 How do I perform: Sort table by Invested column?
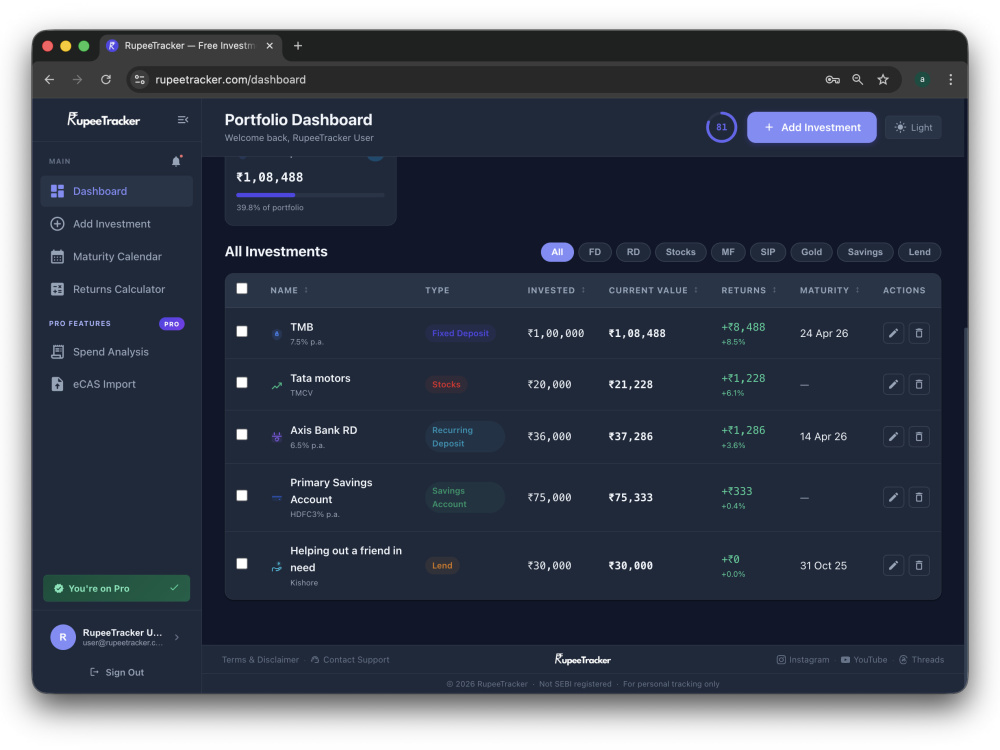(x=556, y=291)
